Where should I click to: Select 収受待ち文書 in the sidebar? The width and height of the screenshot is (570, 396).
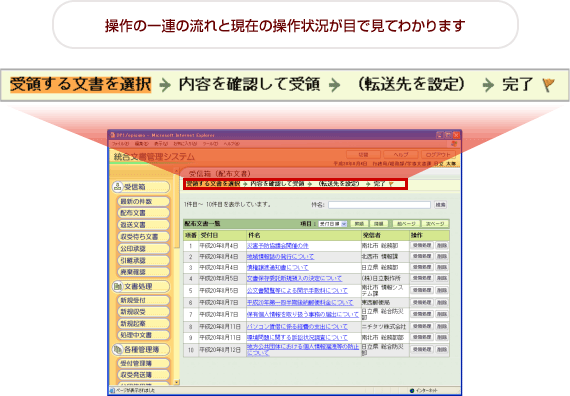(x=143, y=237)
